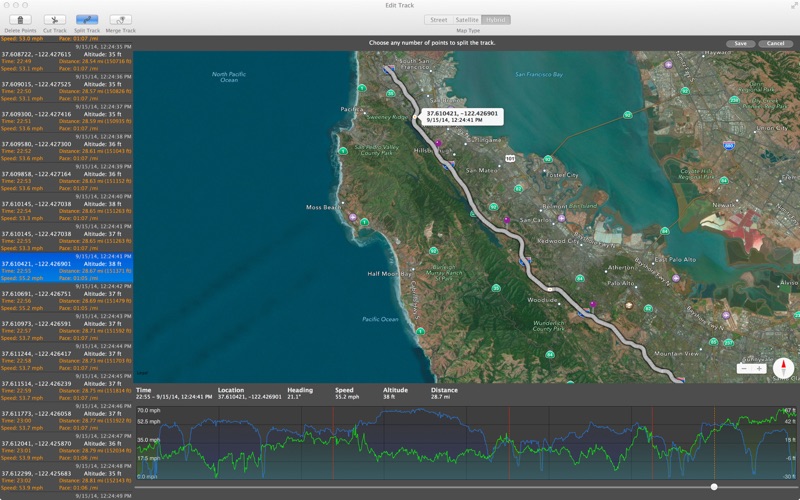This screenshot has width=800, height=500.
Task: Enter full screen with the window's expand arrows
Action: coord(794,5)
